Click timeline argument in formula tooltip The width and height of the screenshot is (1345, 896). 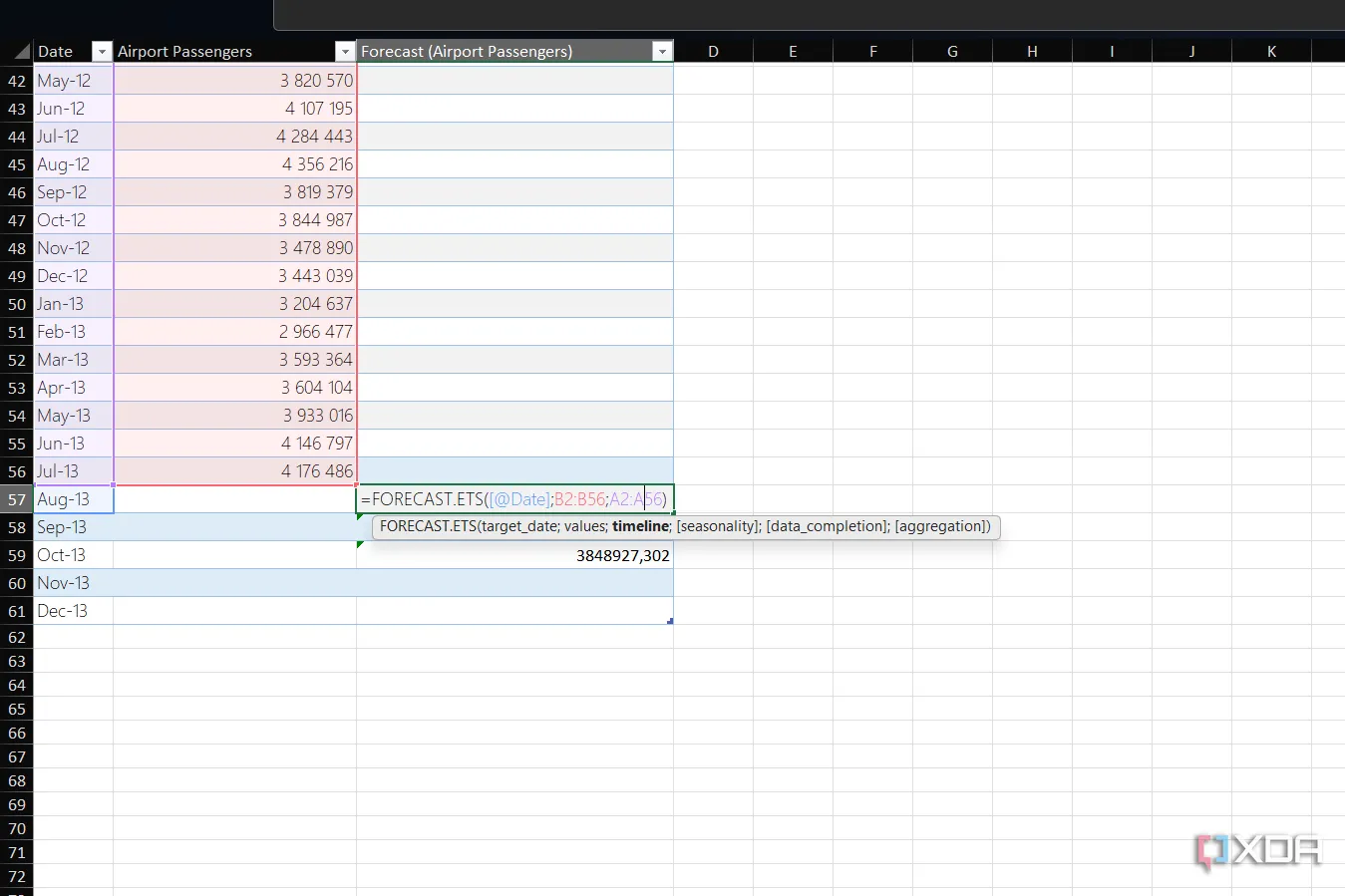640,526
